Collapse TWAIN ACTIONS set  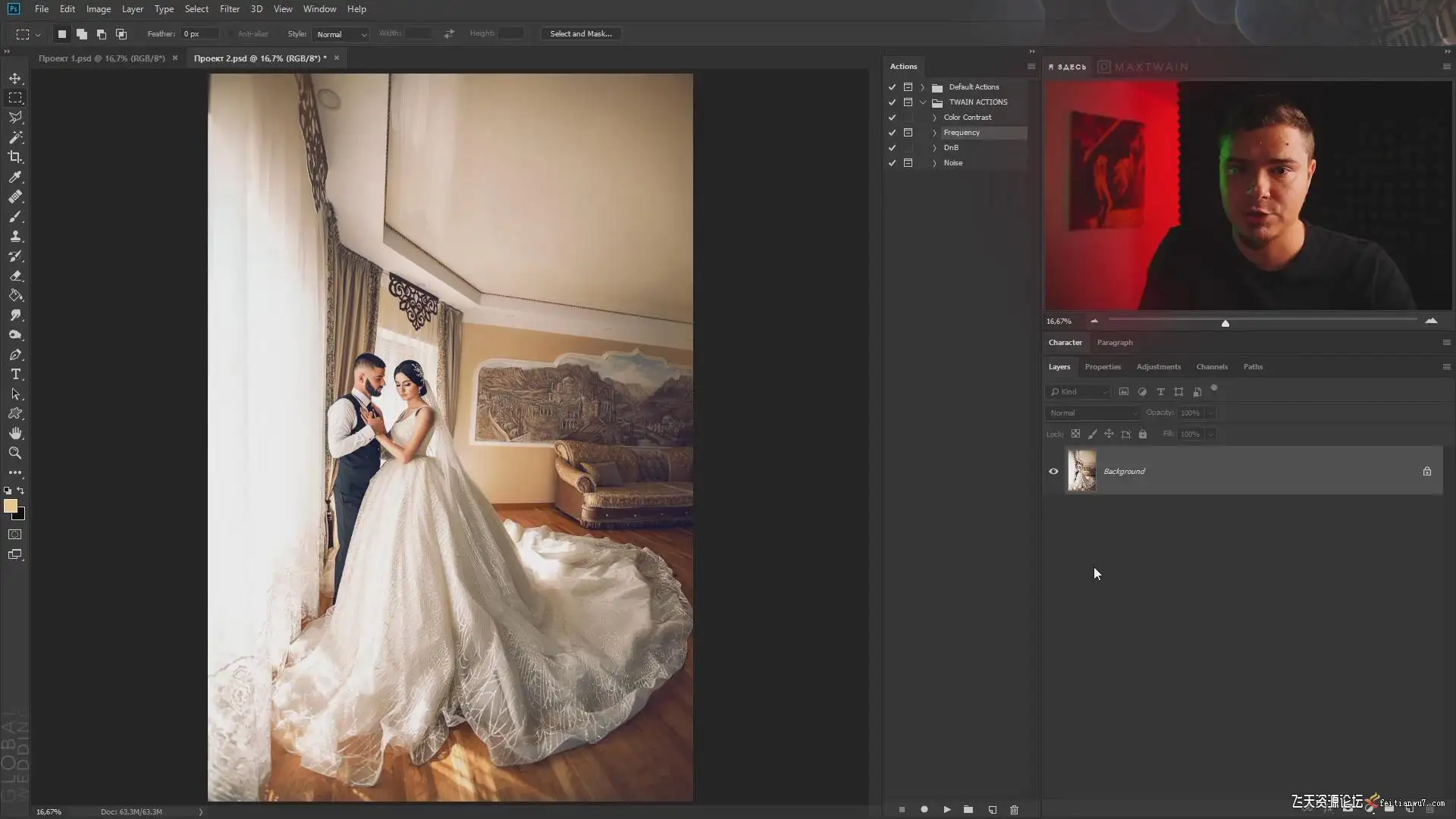(922, 102)
